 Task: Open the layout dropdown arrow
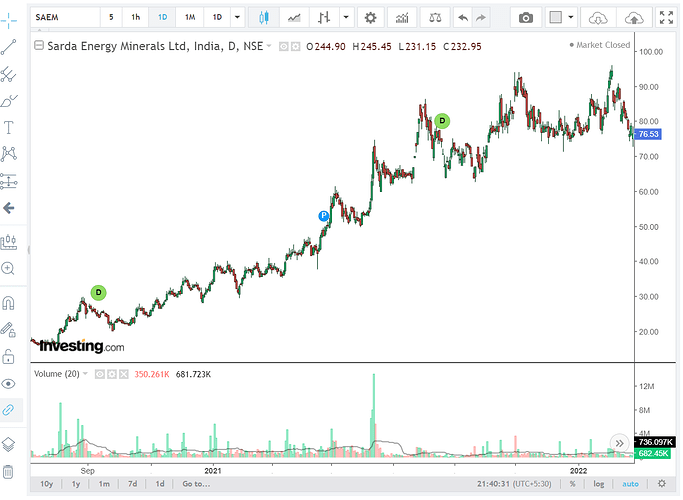pos(571,17)
